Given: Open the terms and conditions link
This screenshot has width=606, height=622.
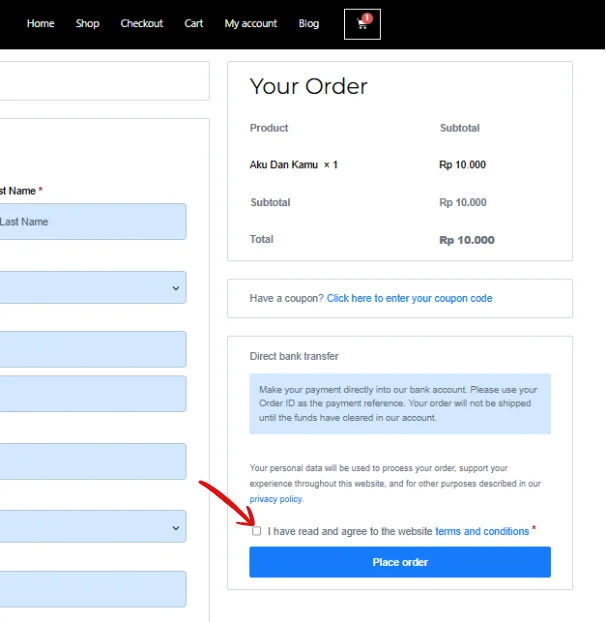Looking at the screenshot, I should 482,531.
